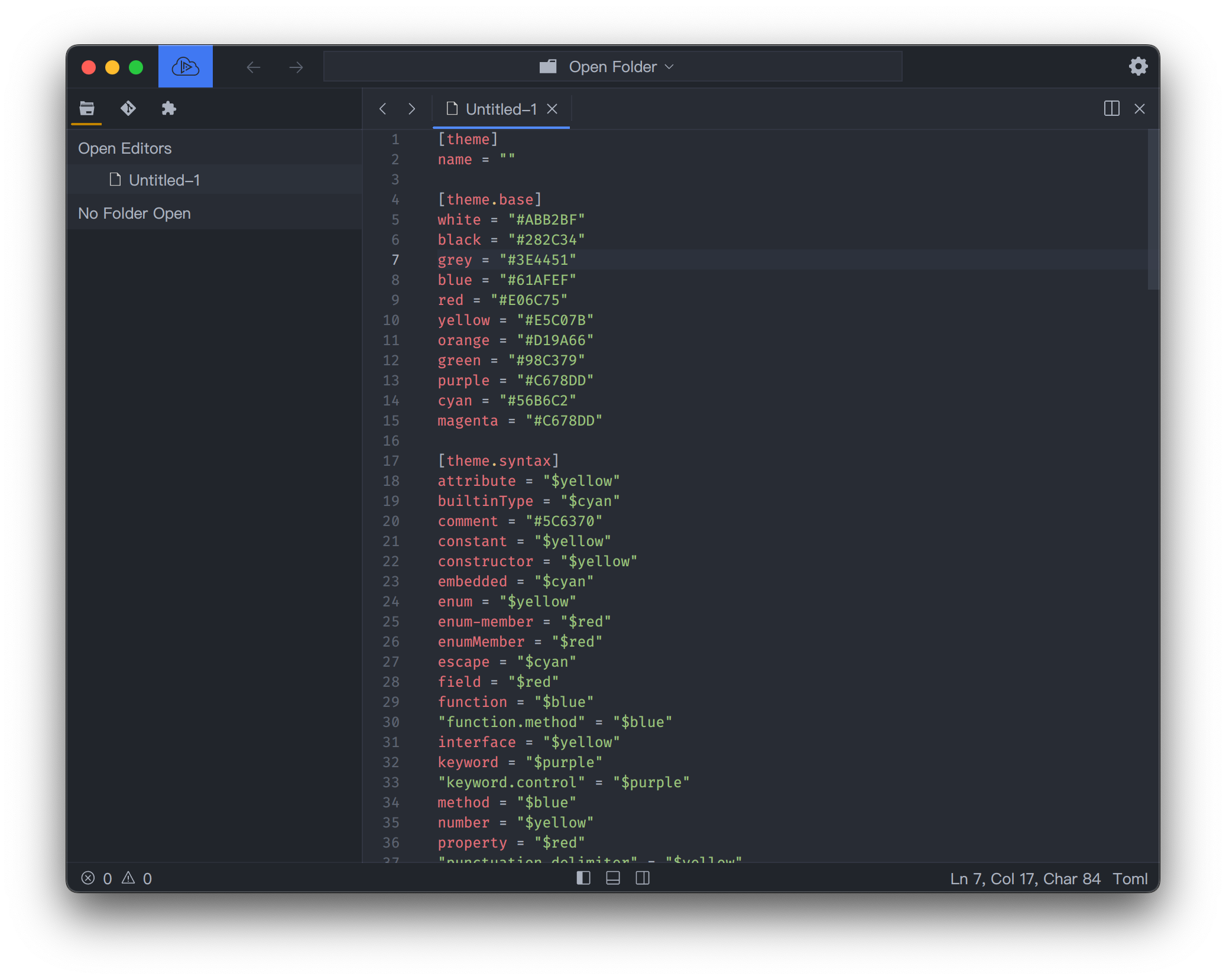Click the errors count icon in status bar
The height and width of the screenshot is (980, 1226).
coord(88,878)
